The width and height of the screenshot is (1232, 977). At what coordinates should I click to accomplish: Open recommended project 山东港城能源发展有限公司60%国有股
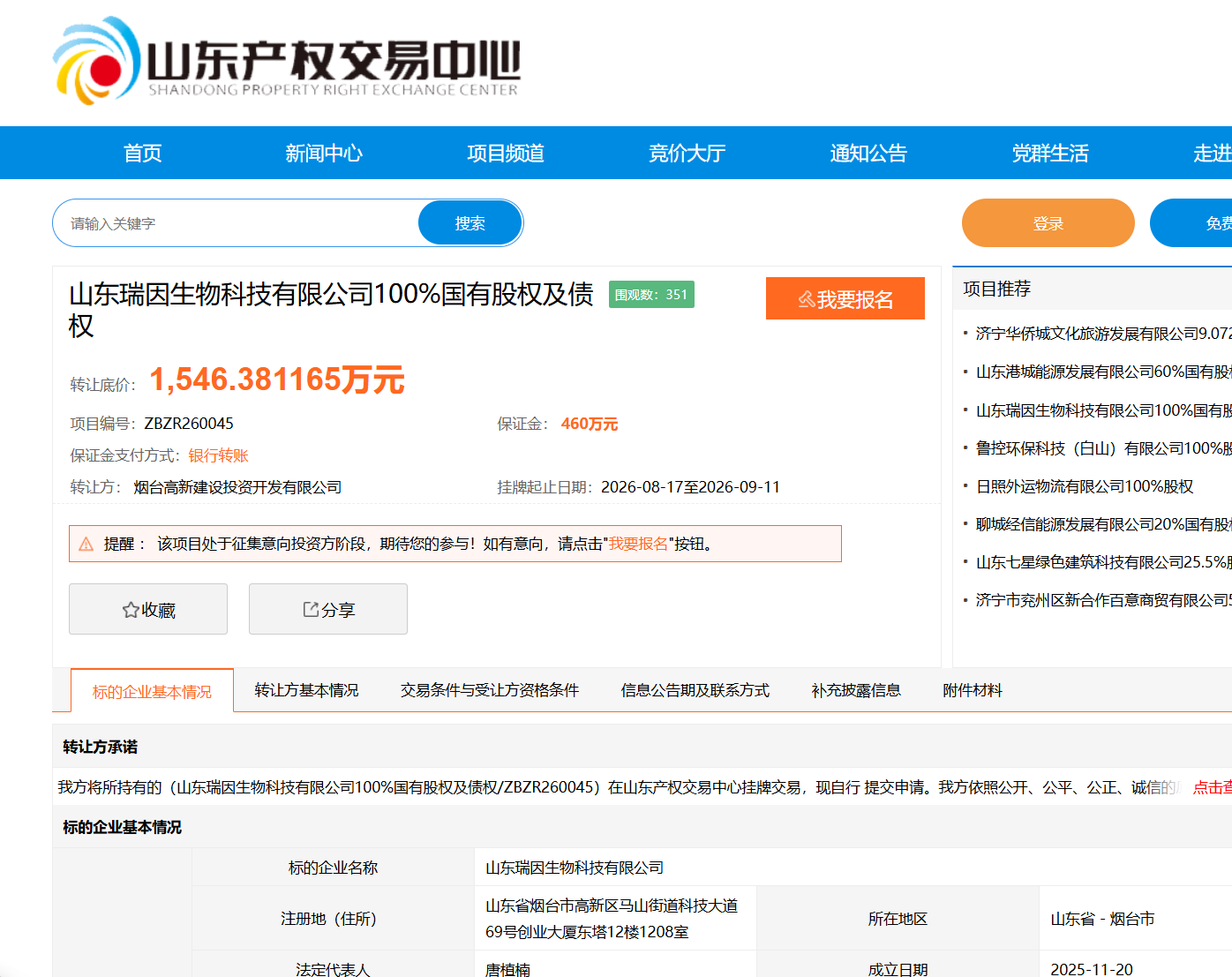[x=1103, y=372]
